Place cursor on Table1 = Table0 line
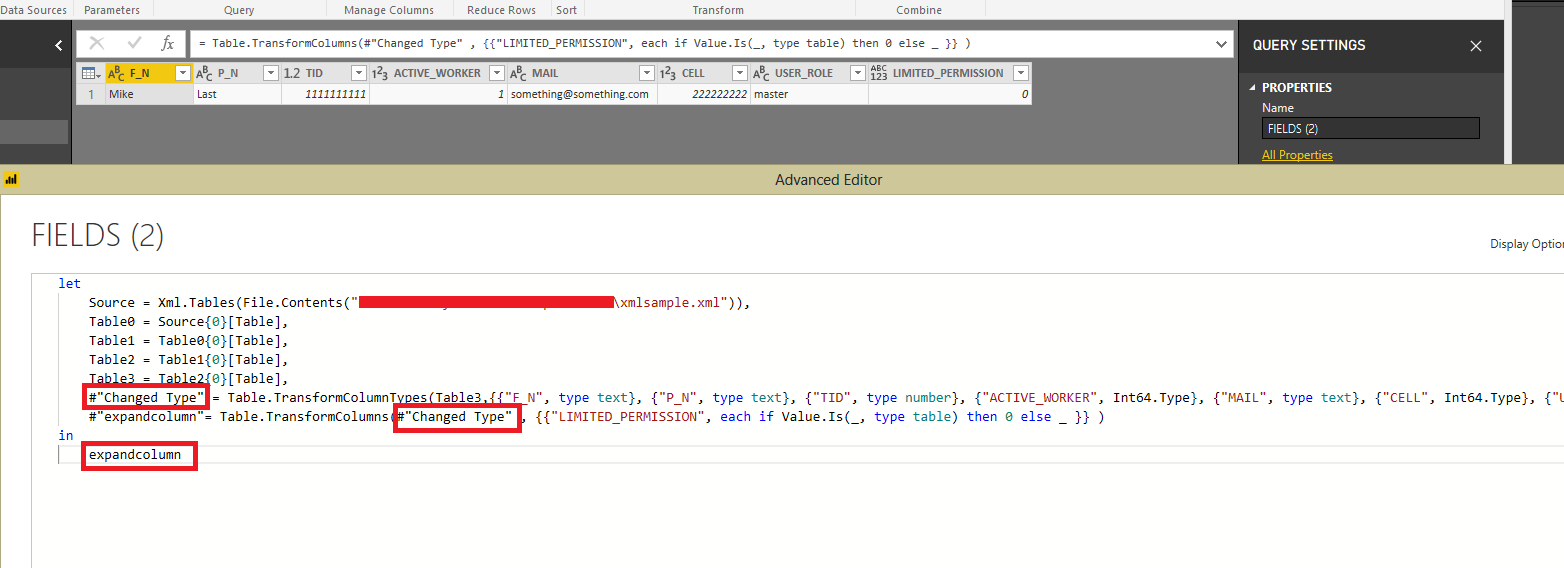This screenshot has width=1564, height=568. [188, 340]
